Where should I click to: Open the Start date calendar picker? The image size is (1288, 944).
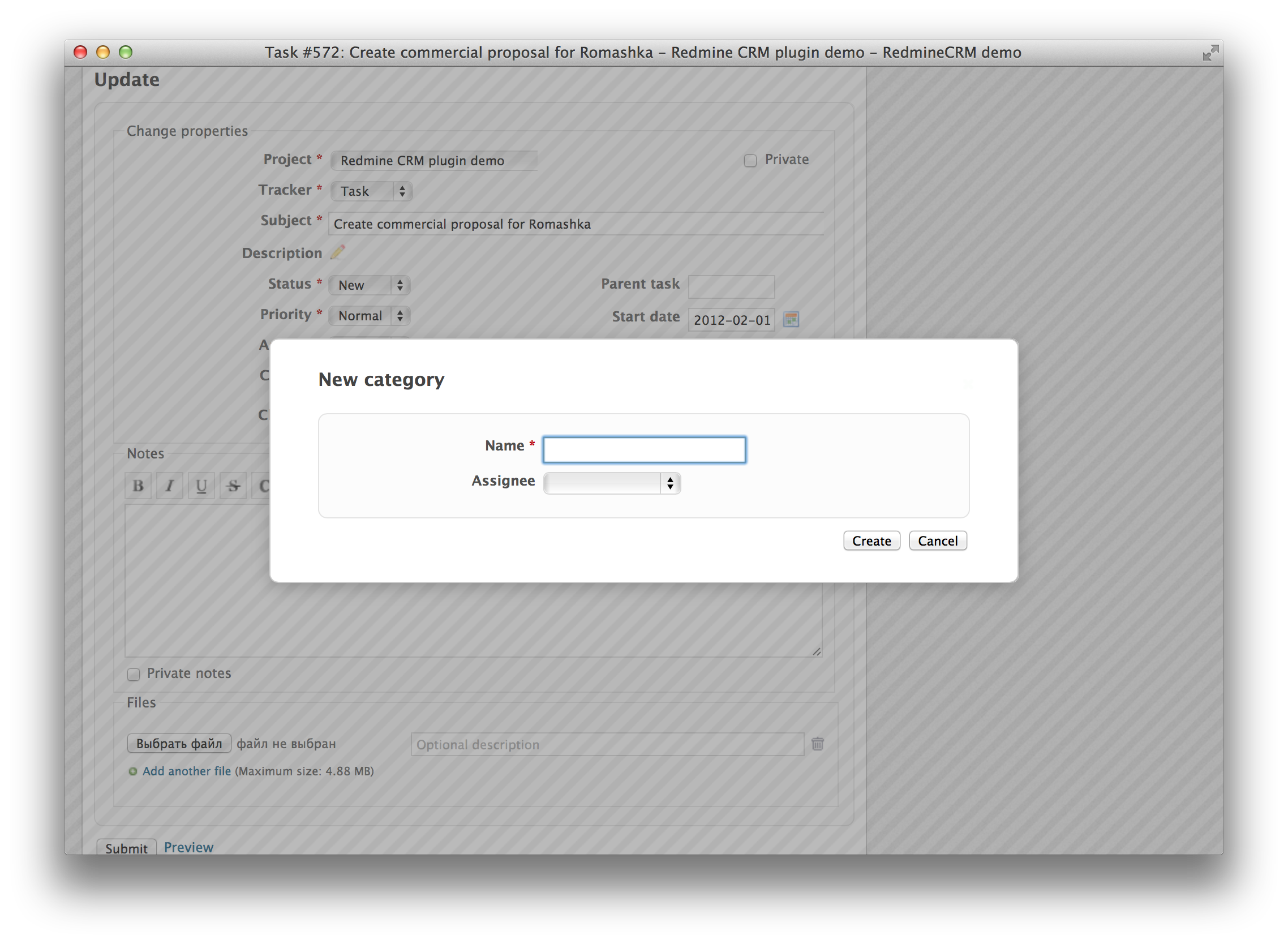coord(793,319)
